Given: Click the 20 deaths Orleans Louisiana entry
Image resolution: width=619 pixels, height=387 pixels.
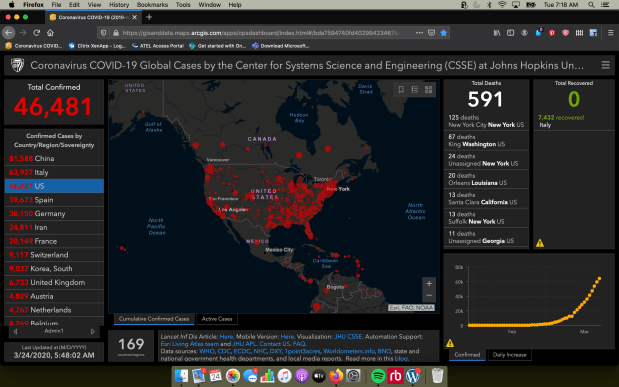Looking at the screenshot, I should click(x=486, y=179).
